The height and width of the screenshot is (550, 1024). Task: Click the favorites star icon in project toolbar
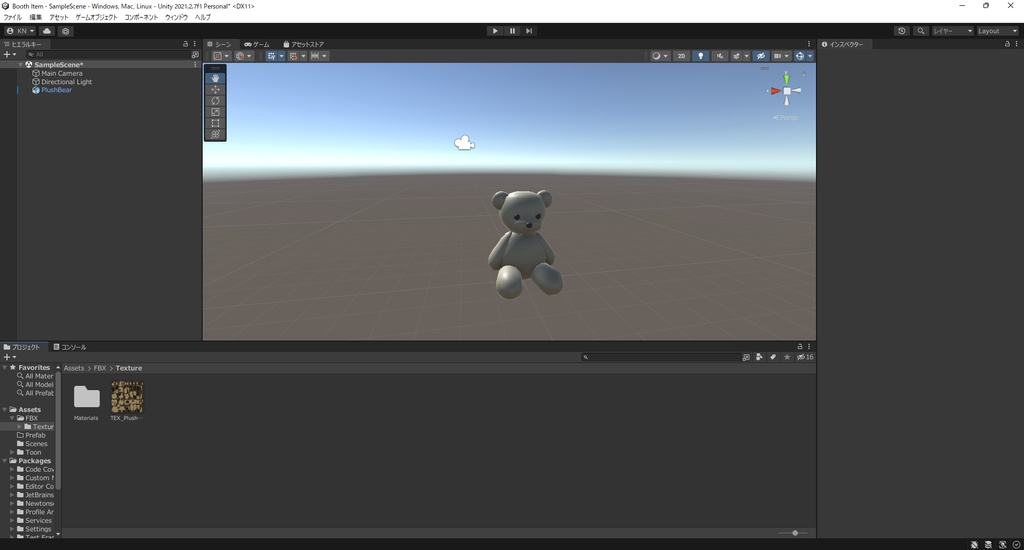(x=787, y=357)
